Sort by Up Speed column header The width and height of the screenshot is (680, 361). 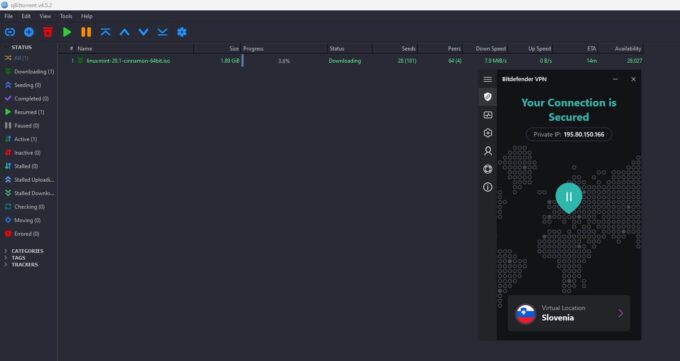(531, 49)
